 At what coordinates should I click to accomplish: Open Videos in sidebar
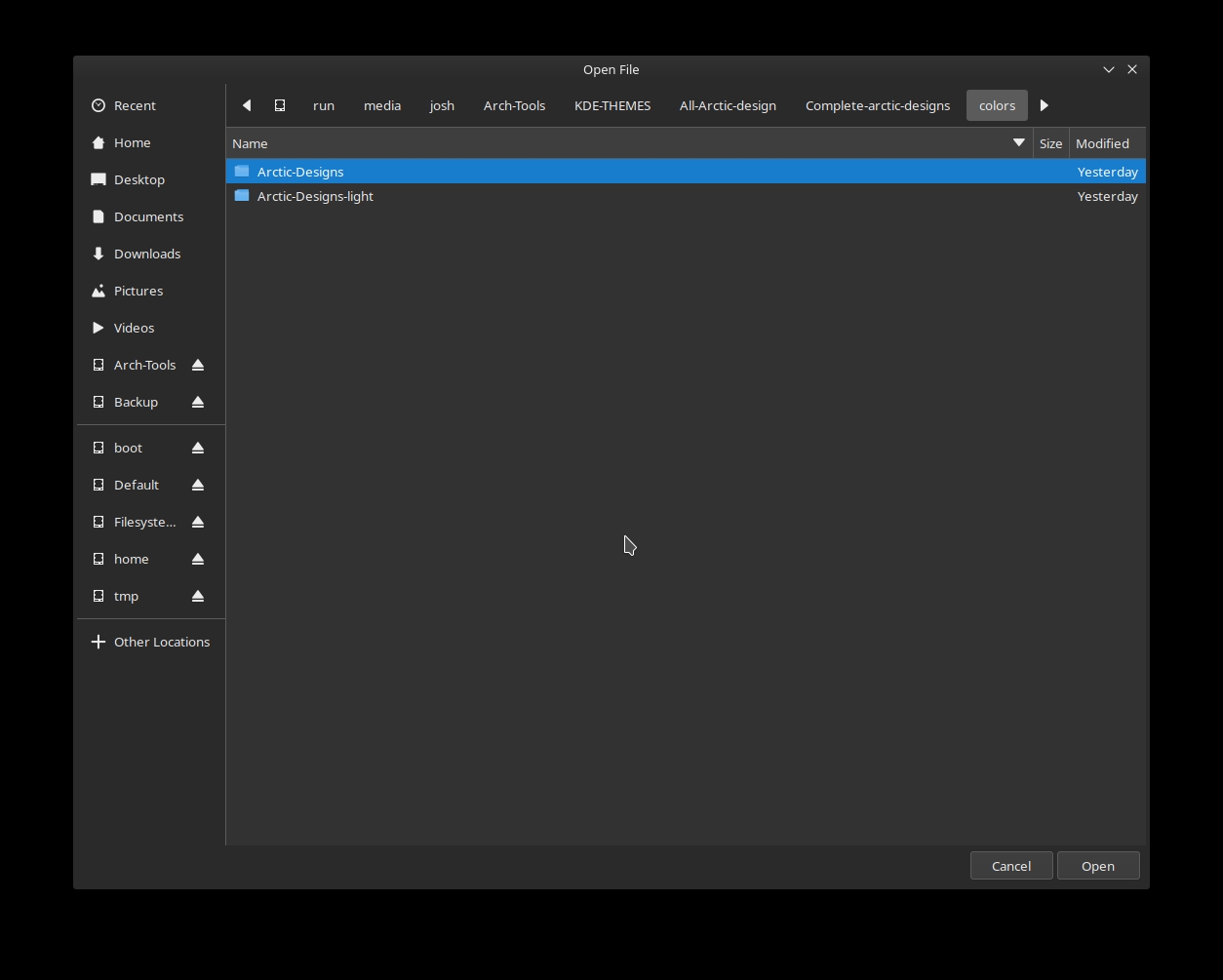(151, 328)
